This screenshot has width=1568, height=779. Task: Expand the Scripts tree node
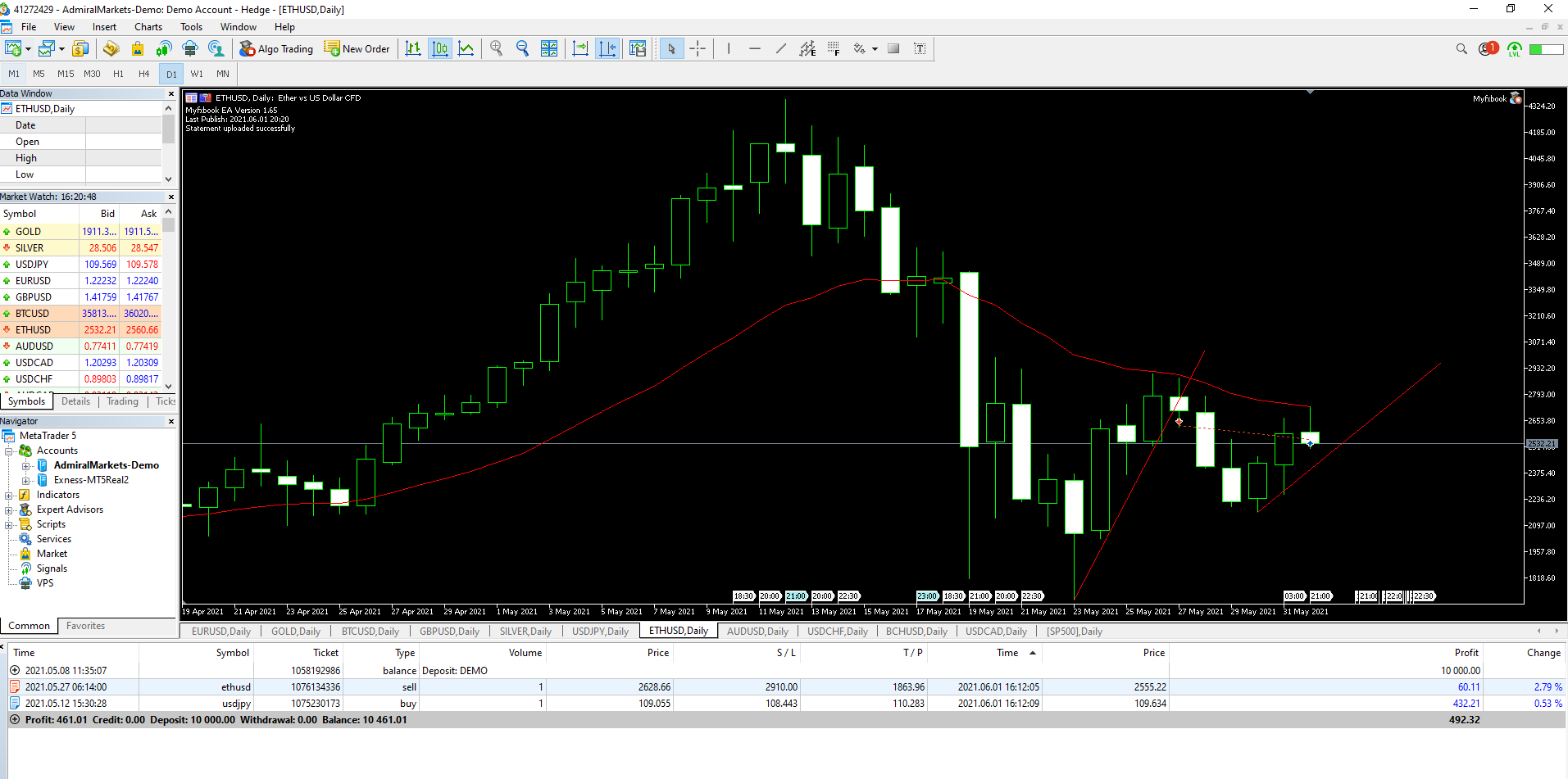[x=9, y=524]
